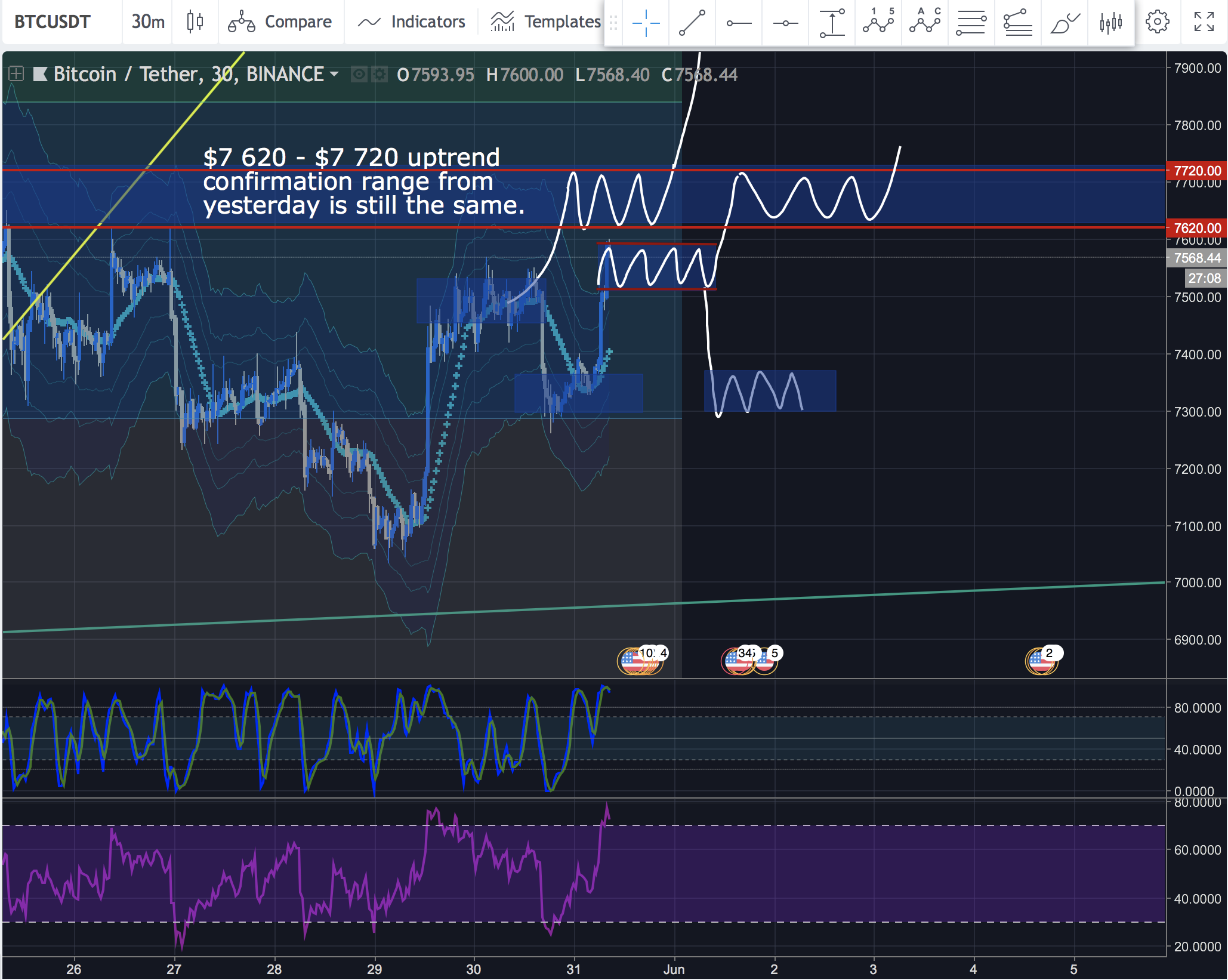Viewport: 1228px width, 980px height.
Task: Select the ABC correction wave tool
Action: tap(925, 21)
